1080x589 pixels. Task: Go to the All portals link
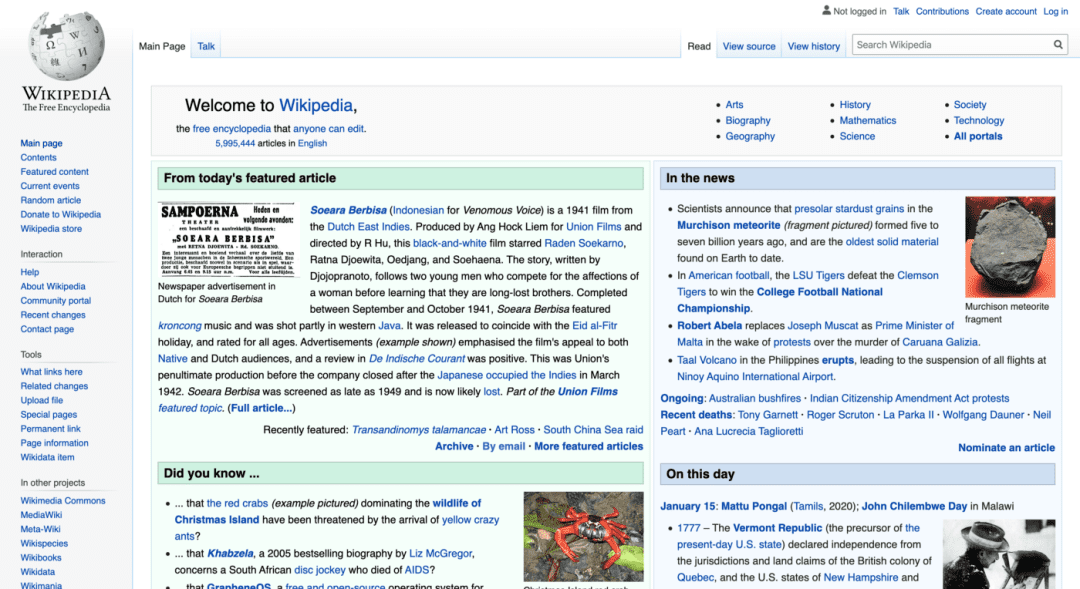[x=977, y=136]
